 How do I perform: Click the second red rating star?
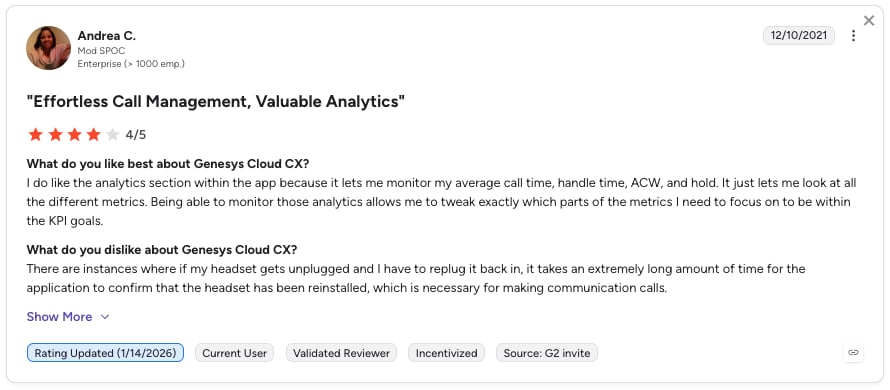tap(55, 135)
